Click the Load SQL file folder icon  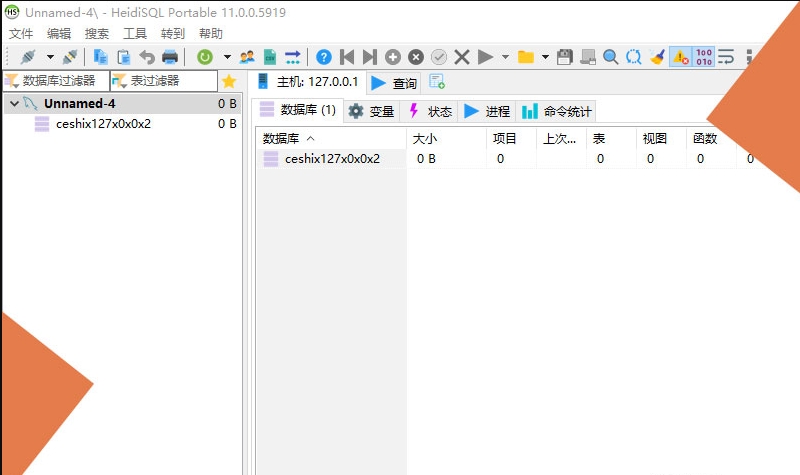[x=526, y=57]
